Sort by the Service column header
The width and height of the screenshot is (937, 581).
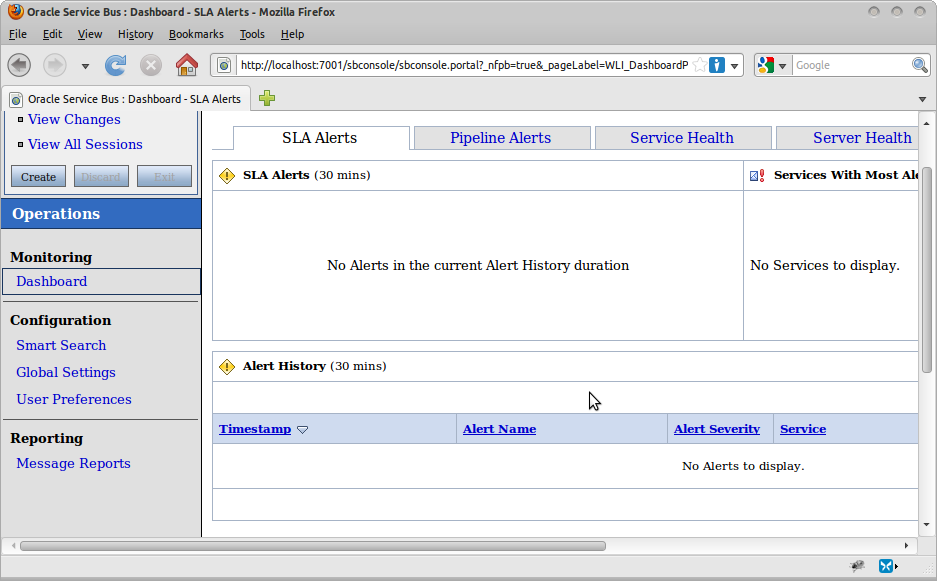coord(803,429)
